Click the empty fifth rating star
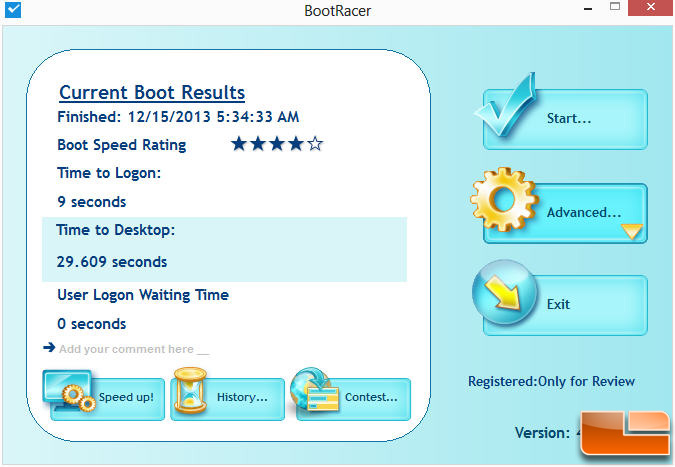Screen dimensions: 675x467 (315, 144)
